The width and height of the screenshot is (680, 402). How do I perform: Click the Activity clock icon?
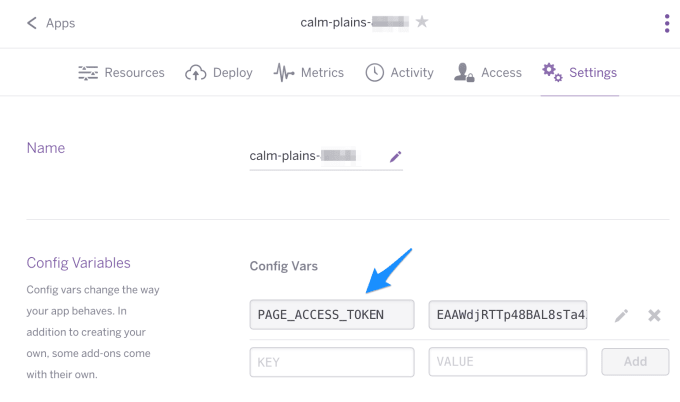click(374, 72)
